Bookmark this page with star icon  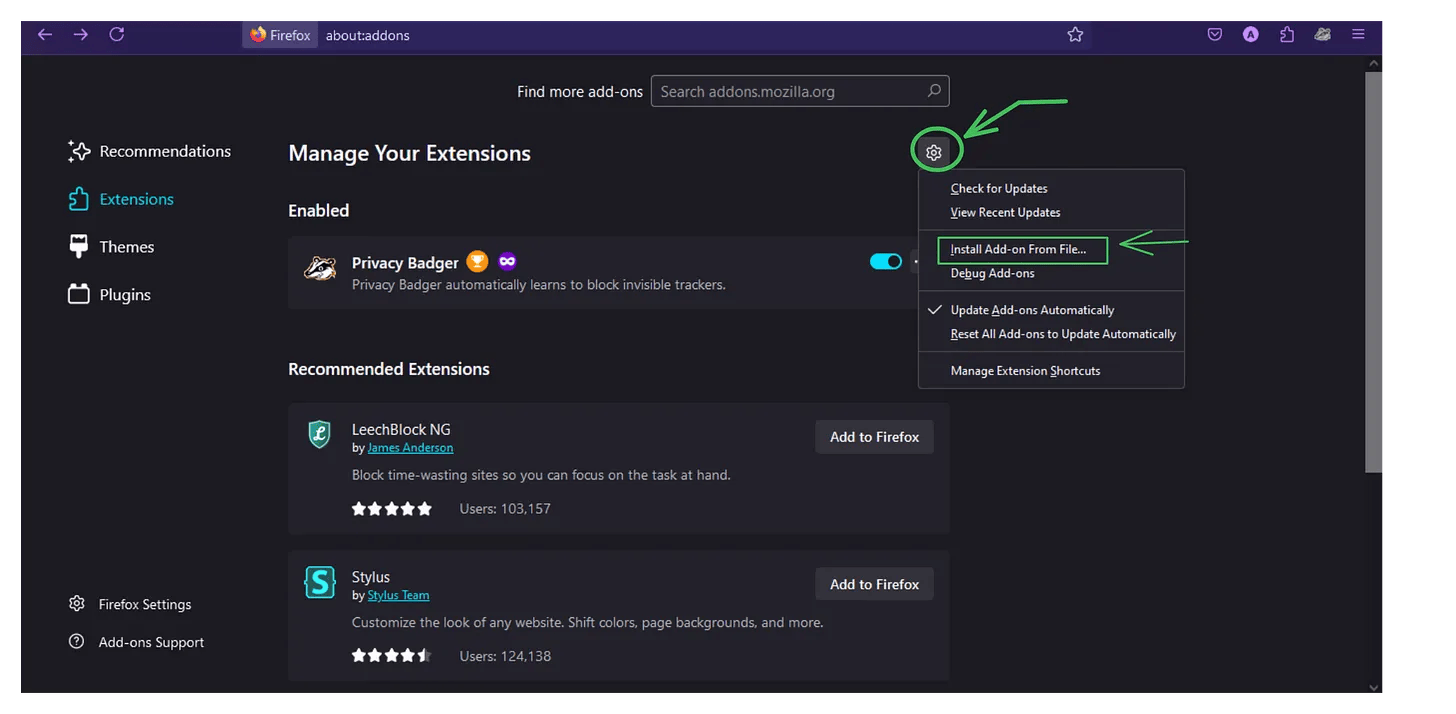click(x=1075, y=35)
